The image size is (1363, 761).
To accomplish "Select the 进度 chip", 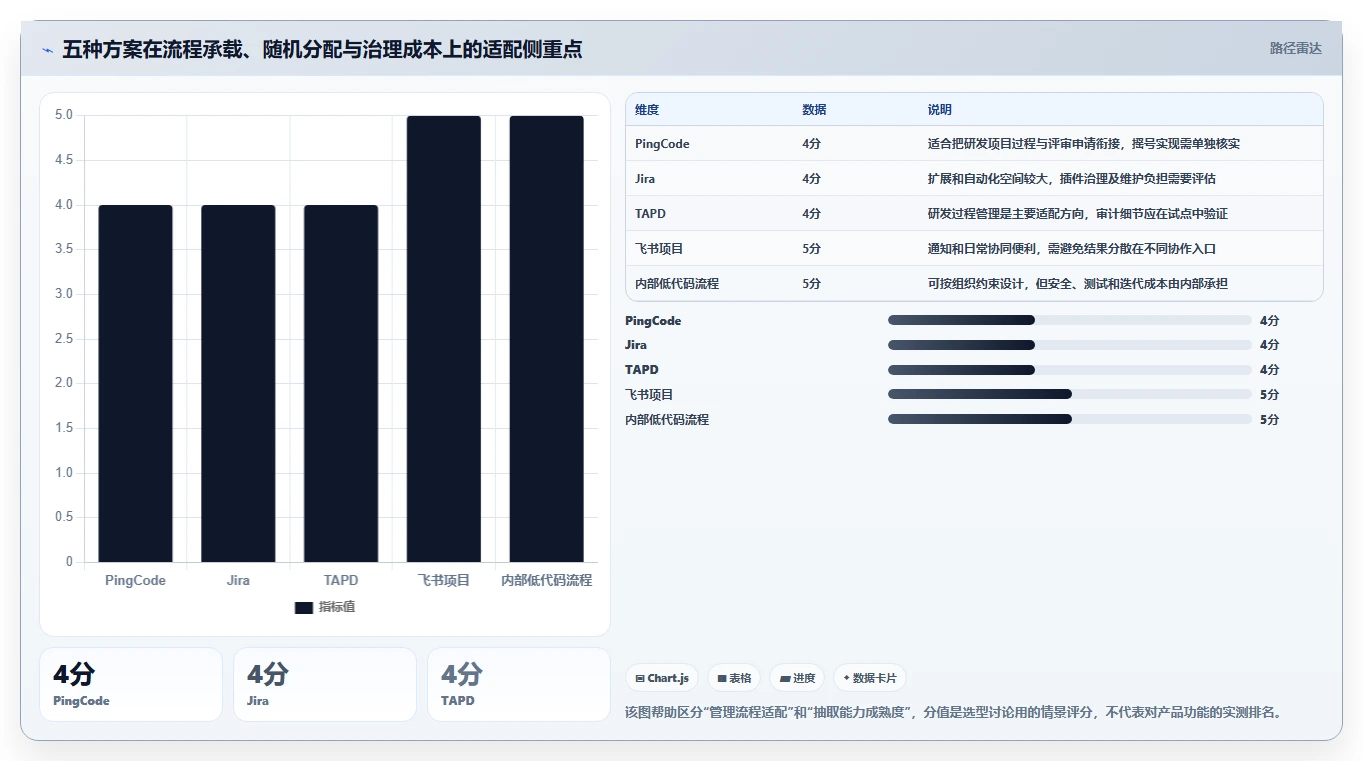I will point(797,678).
